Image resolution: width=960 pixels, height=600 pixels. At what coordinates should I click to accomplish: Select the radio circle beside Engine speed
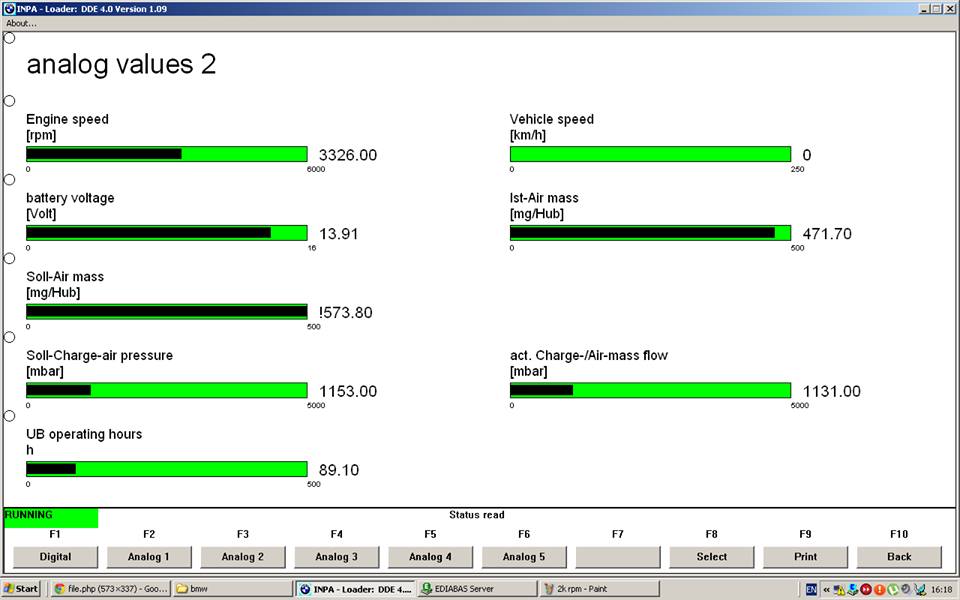[10, 101]
